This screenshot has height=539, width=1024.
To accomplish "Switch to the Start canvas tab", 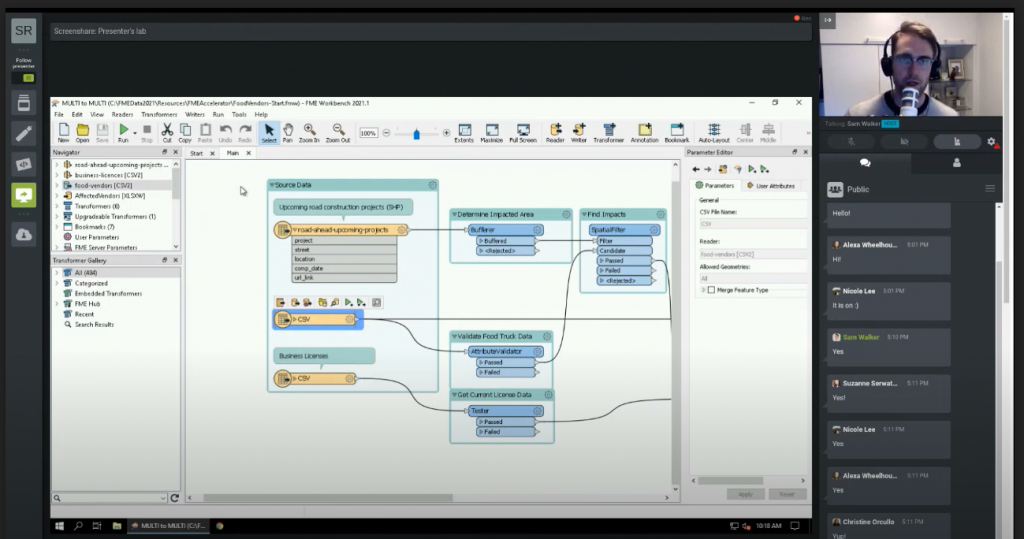I will 197,153.
